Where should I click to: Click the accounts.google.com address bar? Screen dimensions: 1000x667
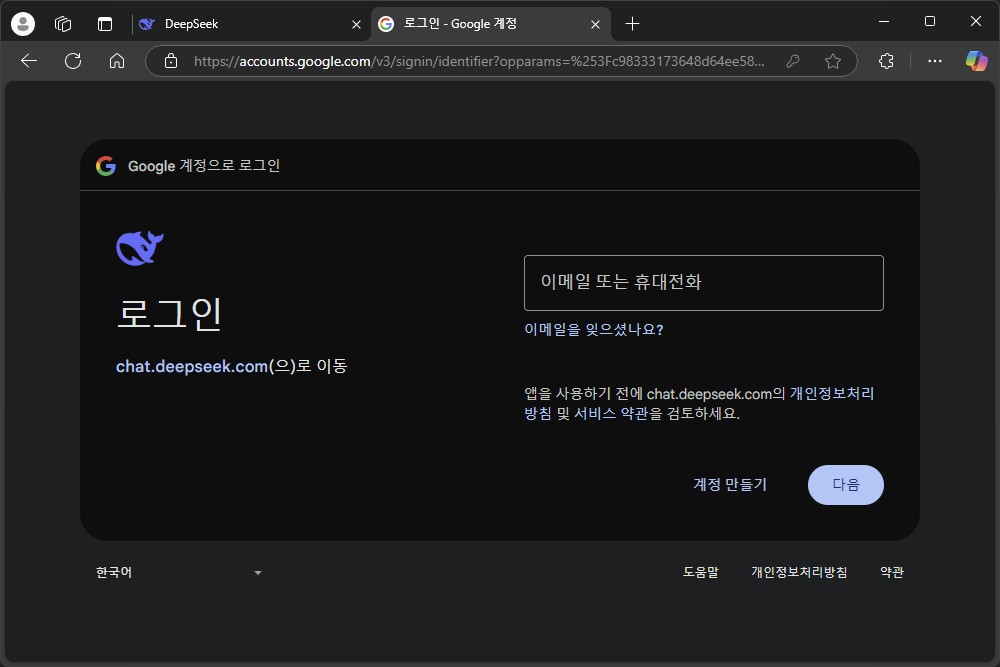point(479,61)
